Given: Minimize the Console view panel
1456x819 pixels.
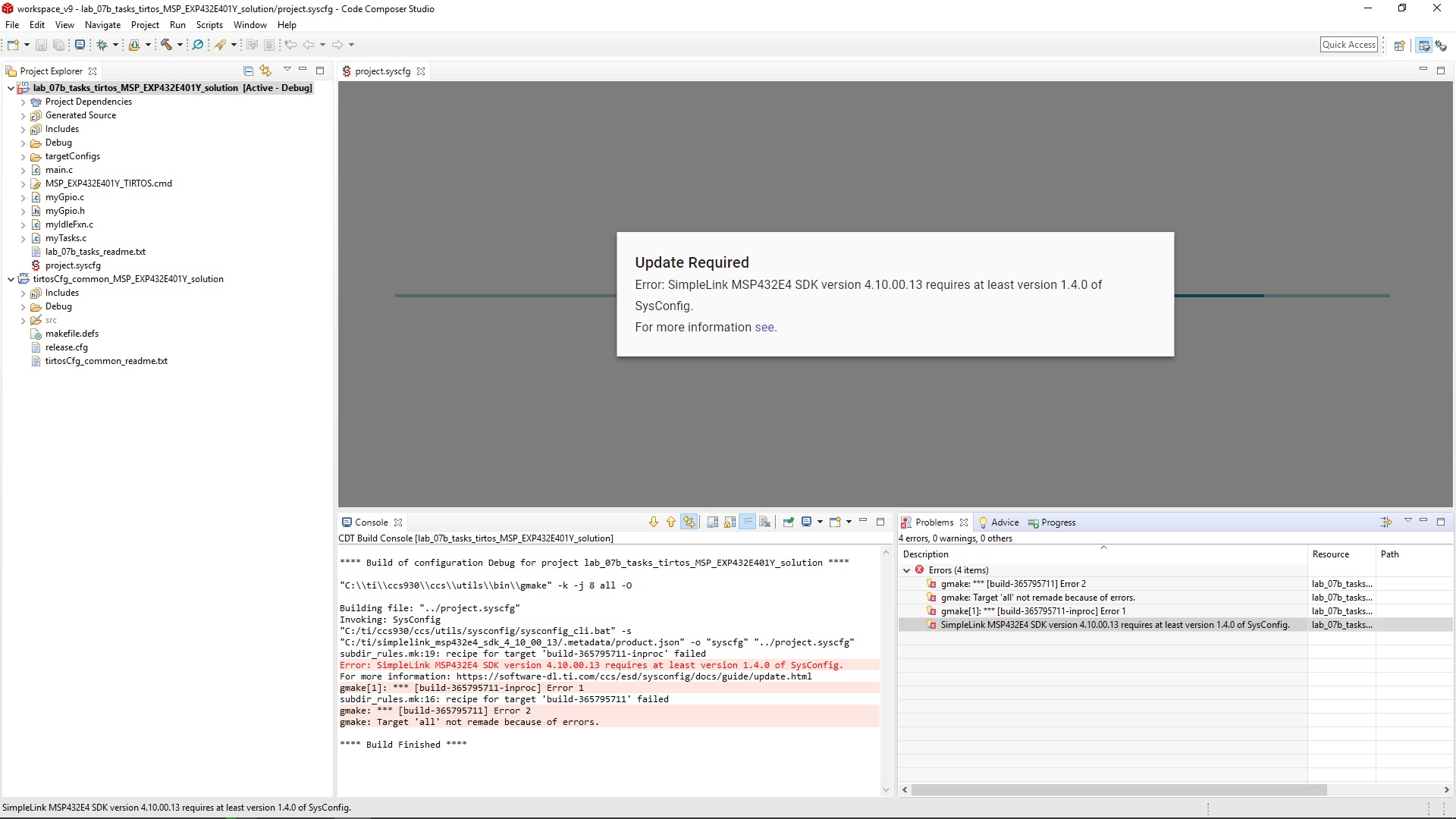Looking at the screenshot, I should coord(863,520).
